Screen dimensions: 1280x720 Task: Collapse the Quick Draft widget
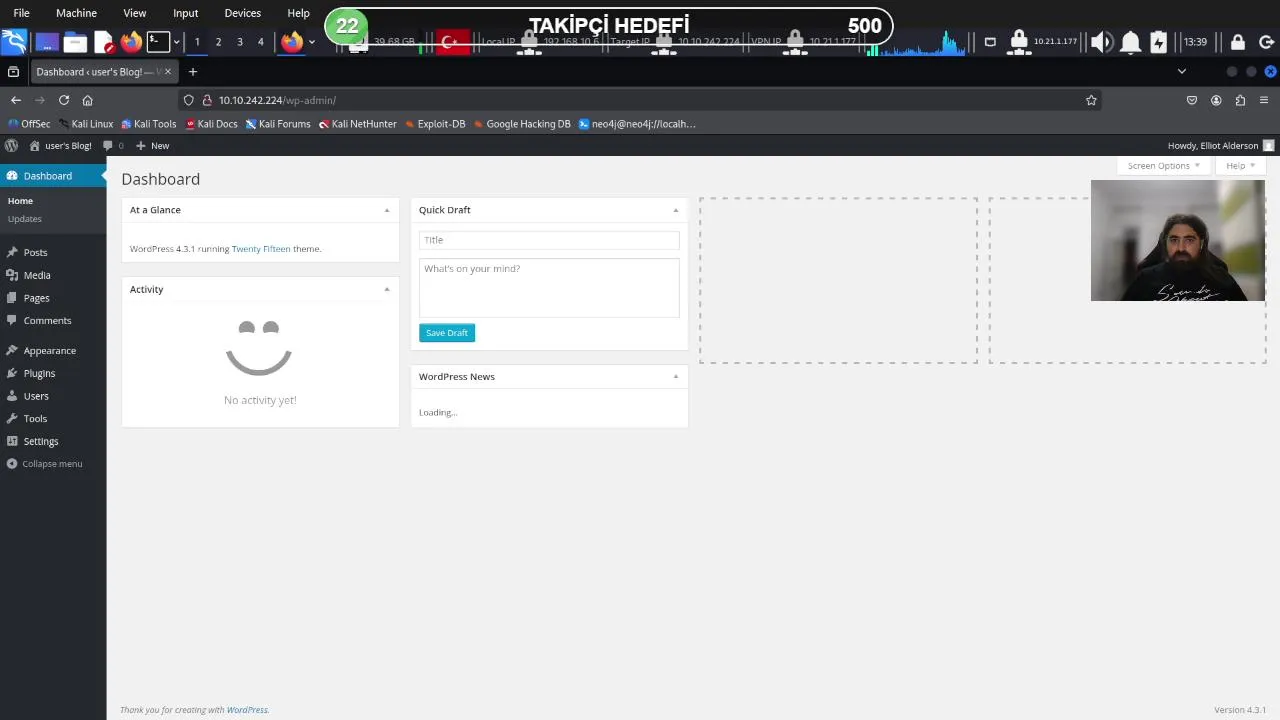coord(676,210)
